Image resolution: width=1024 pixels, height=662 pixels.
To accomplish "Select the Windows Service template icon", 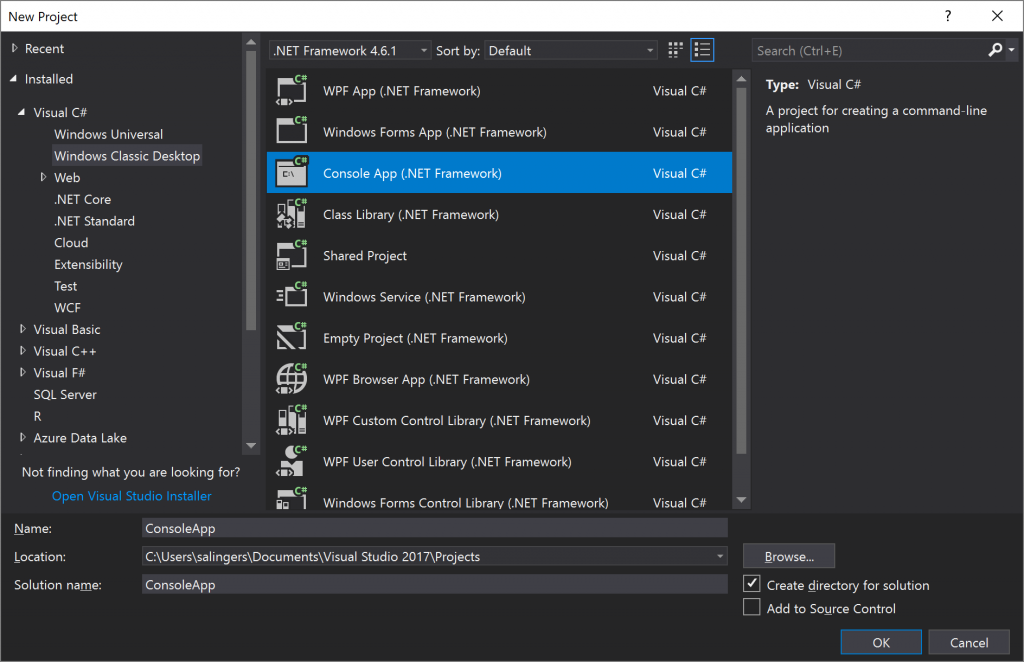I will (291, 296).
